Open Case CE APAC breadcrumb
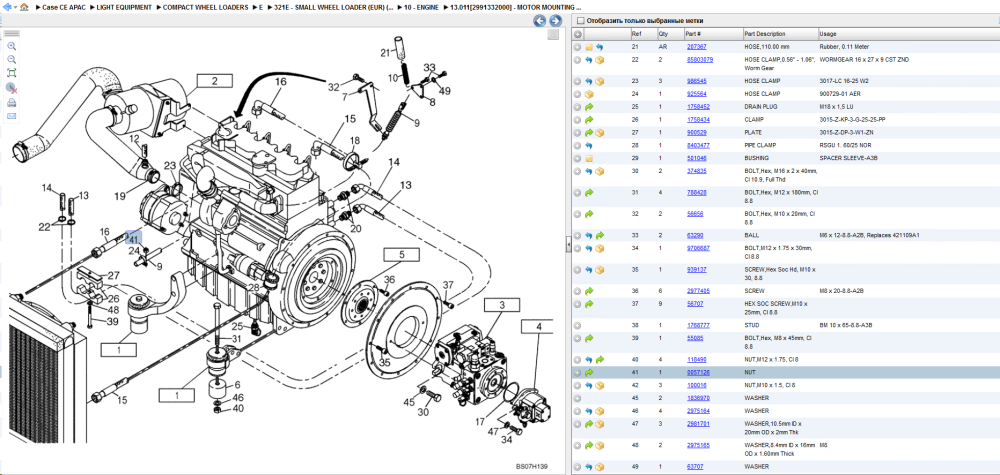The height and width of the screenshot is (475, 1000). [x=63, y=8]
